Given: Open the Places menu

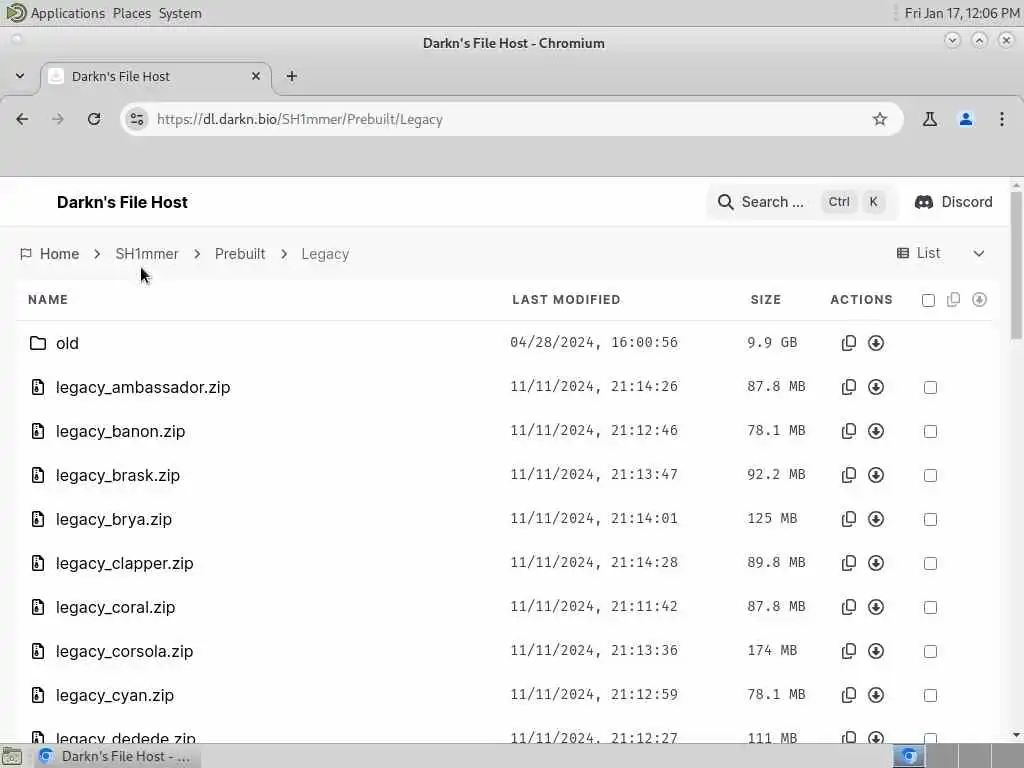Looking at the screenshot, I should pyautogui.click(x=131, y=13).
